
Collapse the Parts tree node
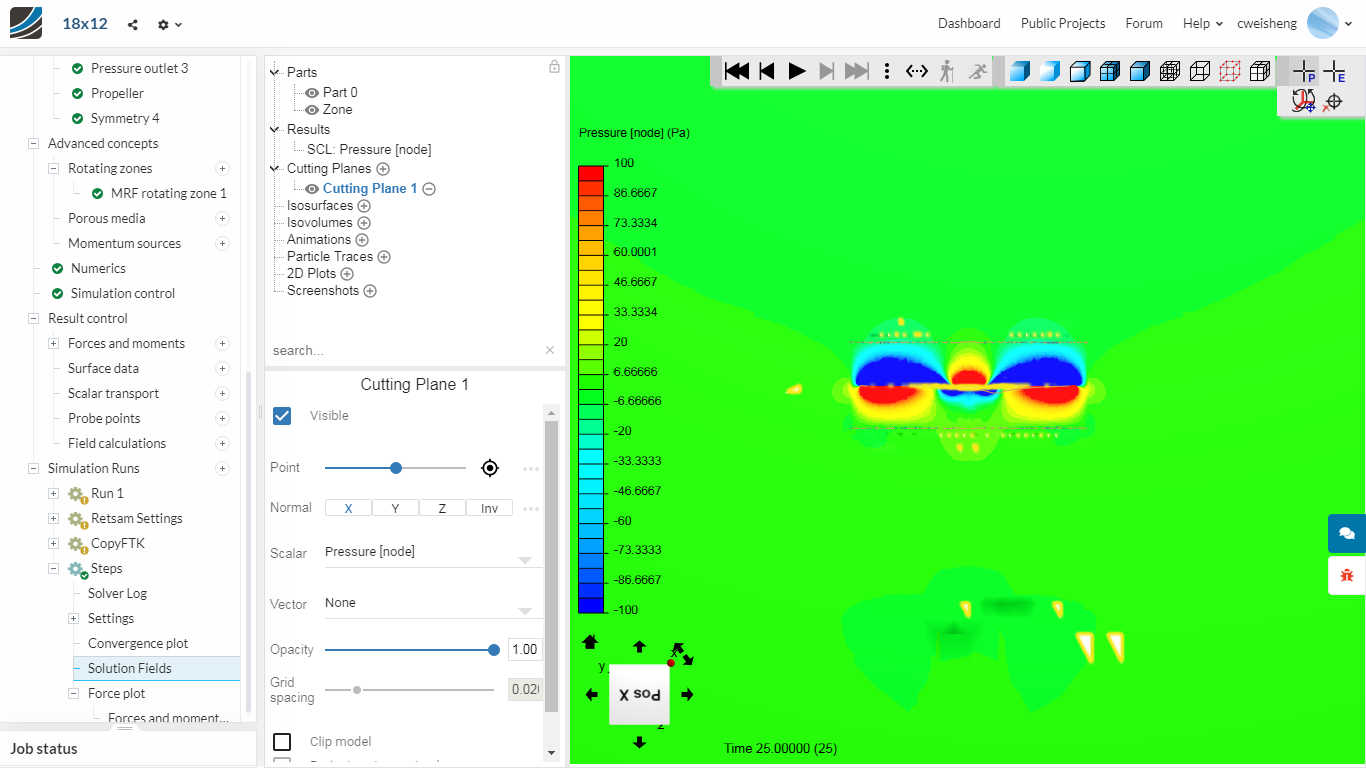(x=275, y=73)
